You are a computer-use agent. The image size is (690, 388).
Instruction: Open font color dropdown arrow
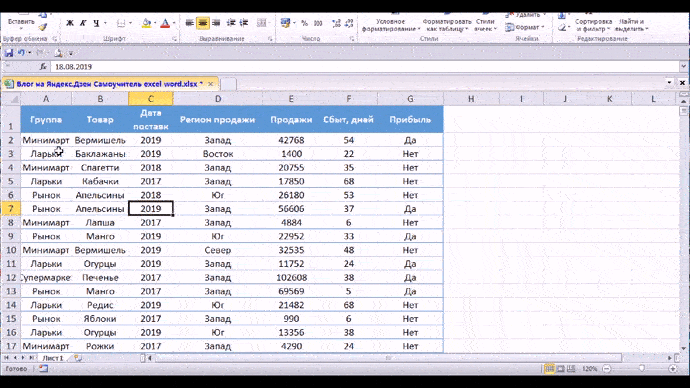174,23
